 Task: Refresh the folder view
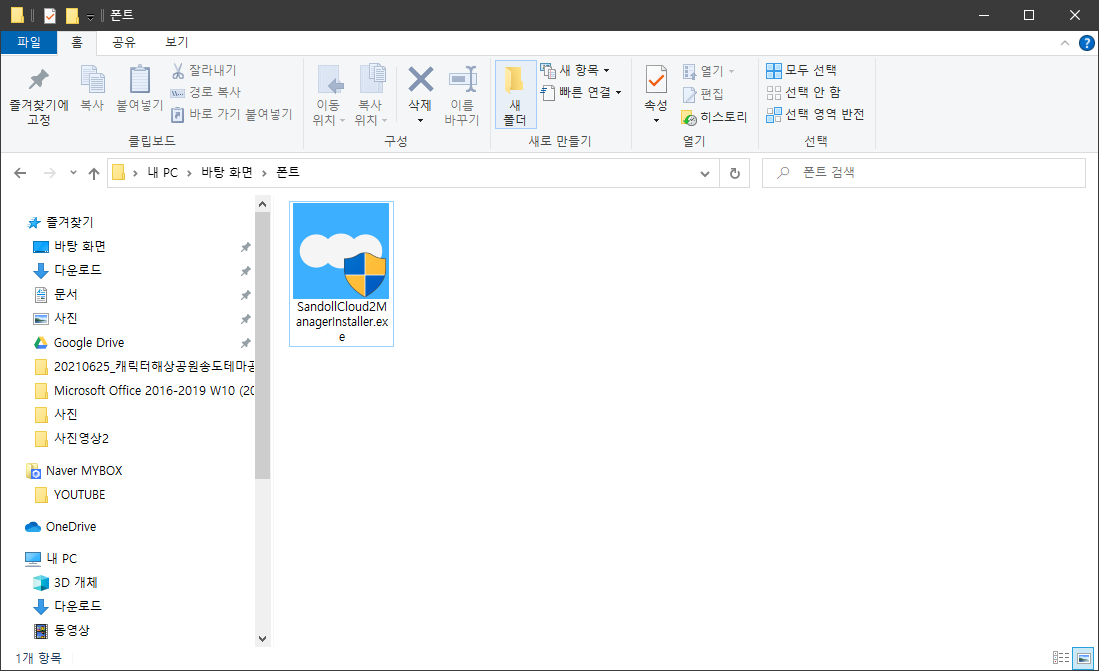point(735,173)
